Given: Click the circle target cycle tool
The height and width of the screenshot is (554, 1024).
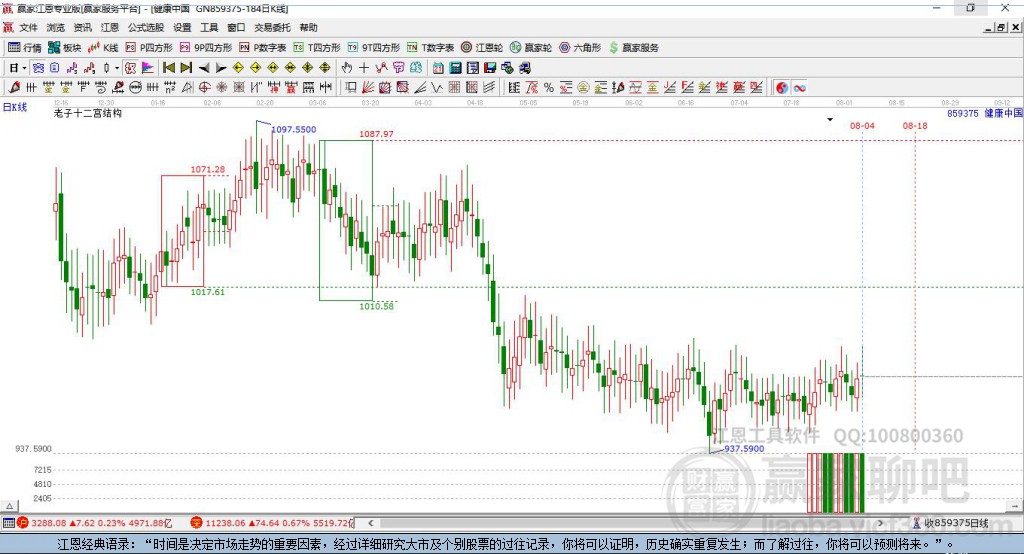Looking at the screenshot, I should 204,88.
